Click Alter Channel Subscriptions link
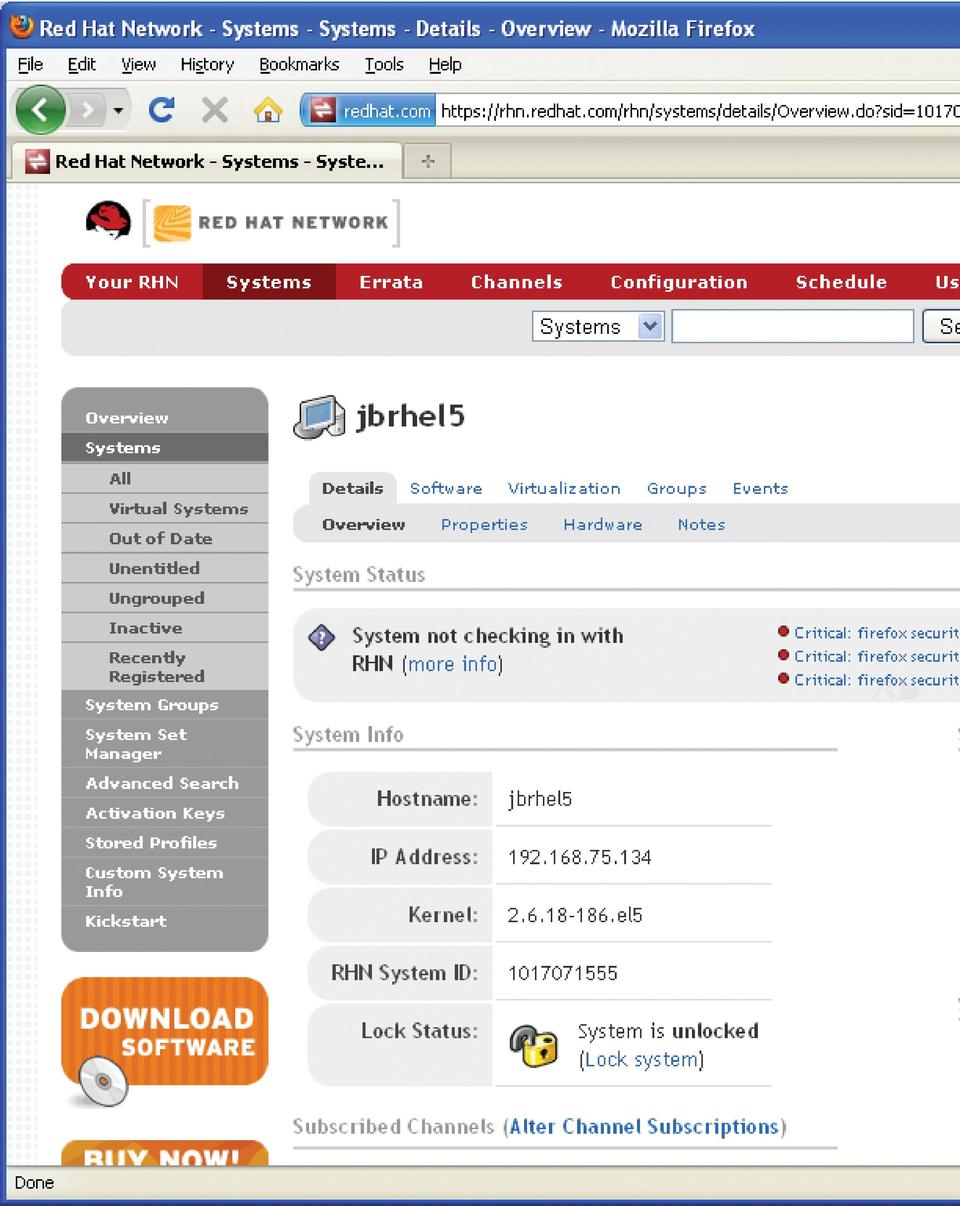 [644, 1127]
